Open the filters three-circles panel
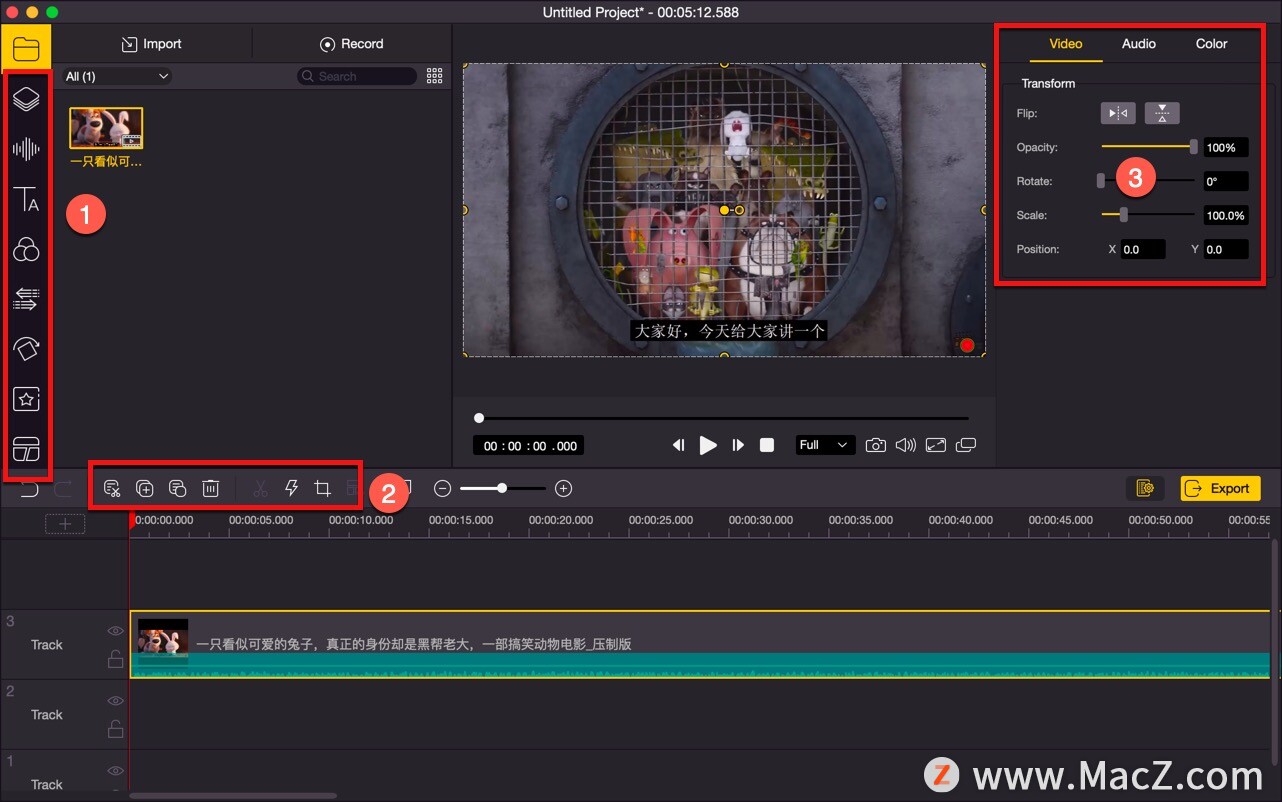Screen dimensions: 1282x802 (26, 249)
